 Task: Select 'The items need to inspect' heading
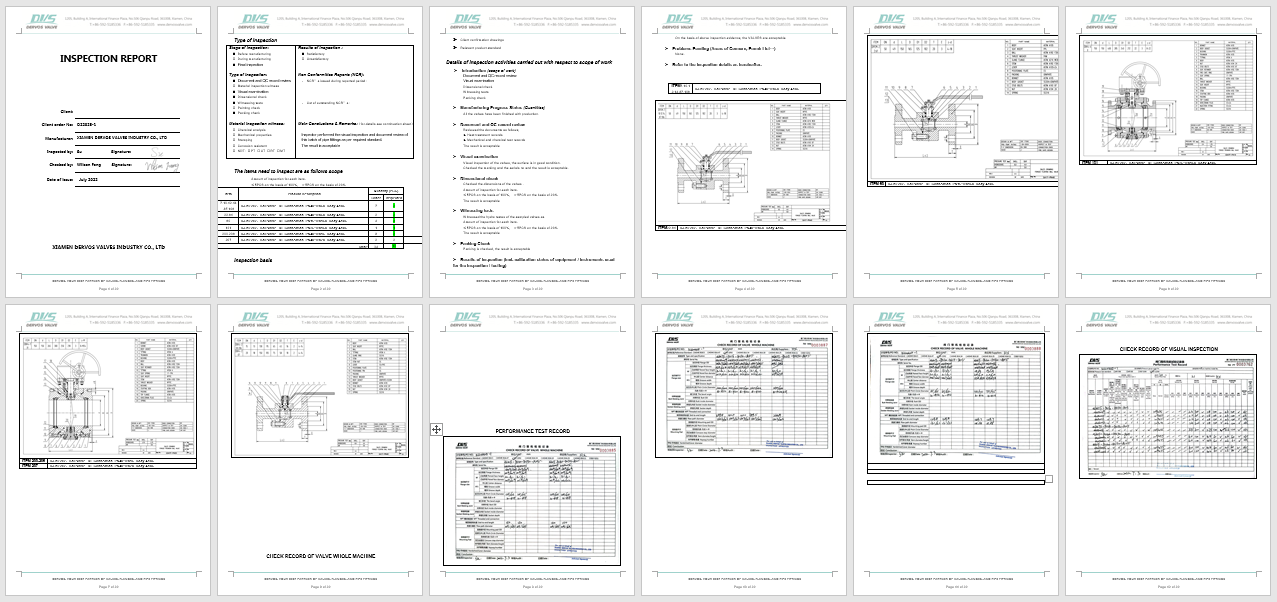coord(291,171)
